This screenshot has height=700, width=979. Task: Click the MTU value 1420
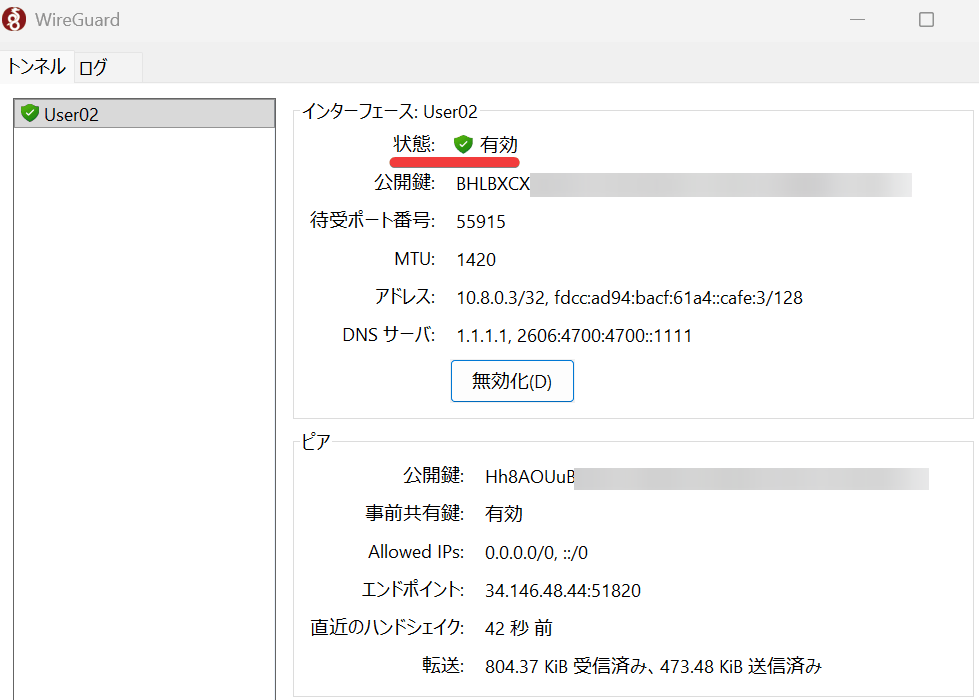pyautogui.click(x=476, y=260)
